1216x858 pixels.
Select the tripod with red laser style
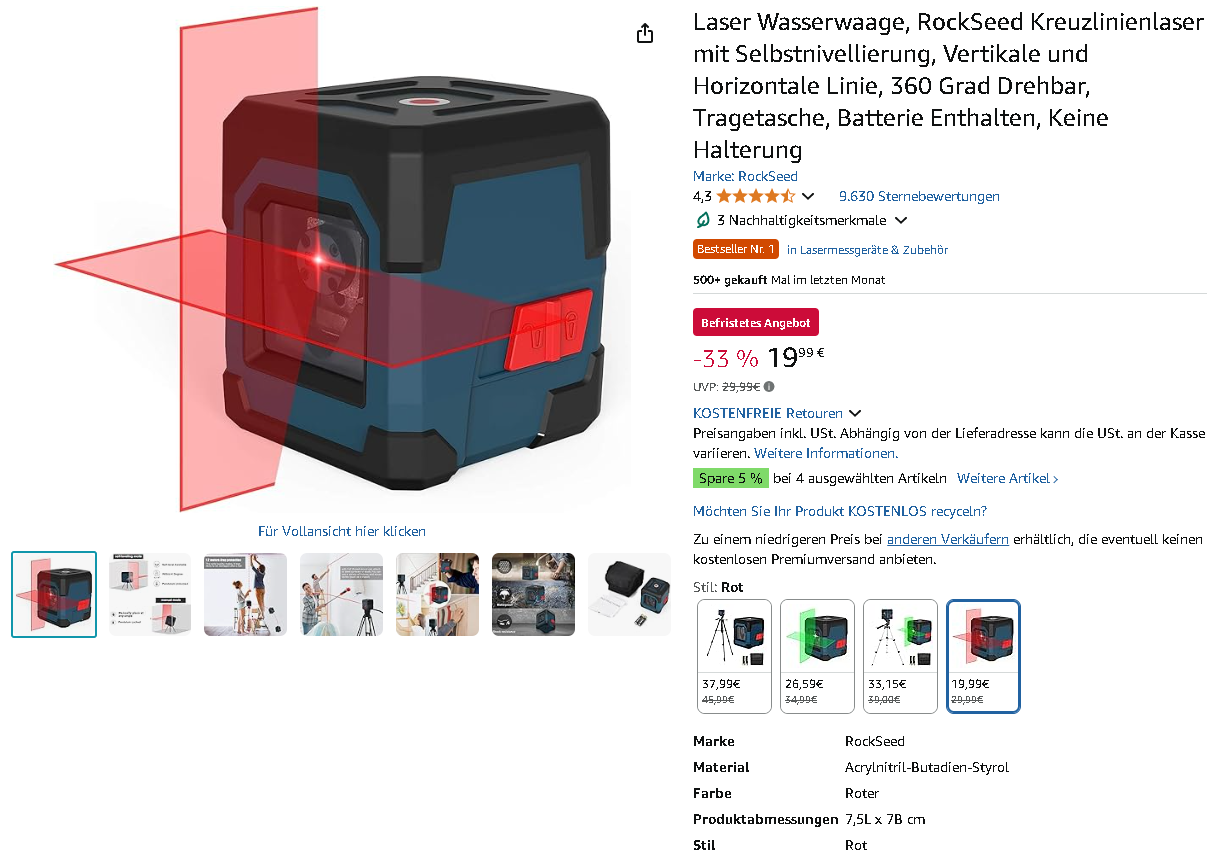click(734, 656)
